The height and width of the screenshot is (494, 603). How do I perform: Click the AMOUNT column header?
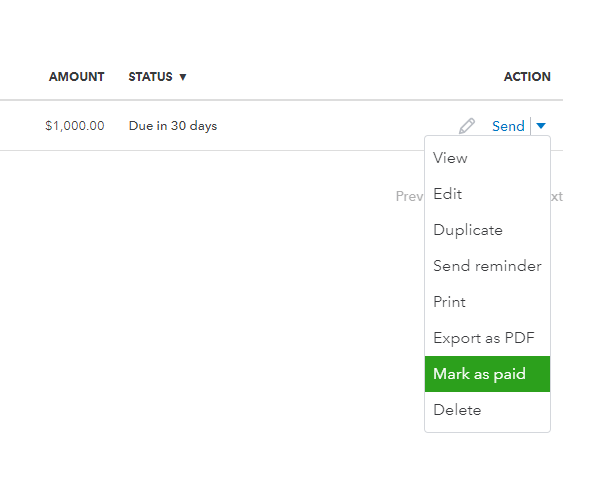[x=76, y=77]
